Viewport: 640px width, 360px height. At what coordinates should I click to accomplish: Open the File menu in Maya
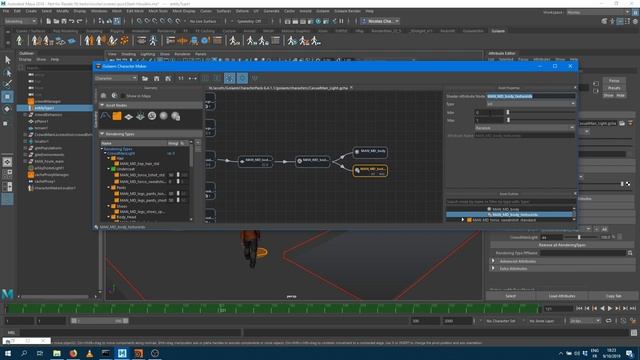pos(6,11)
